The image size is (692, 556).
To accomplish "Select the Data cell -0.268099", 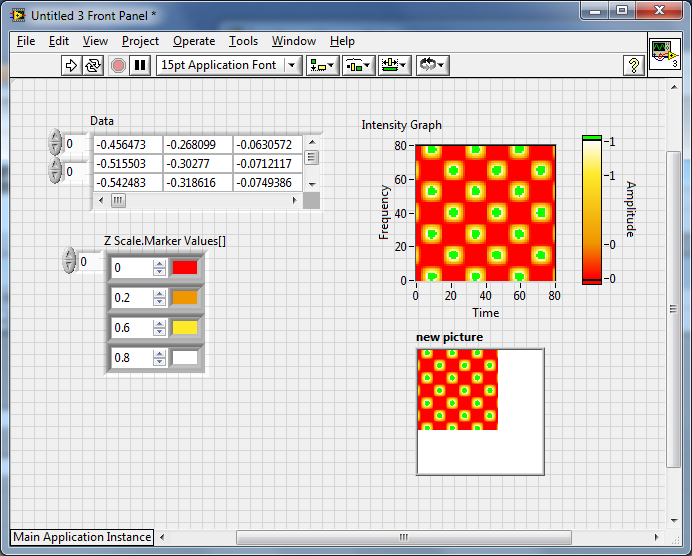I will (x=198, y=145).
